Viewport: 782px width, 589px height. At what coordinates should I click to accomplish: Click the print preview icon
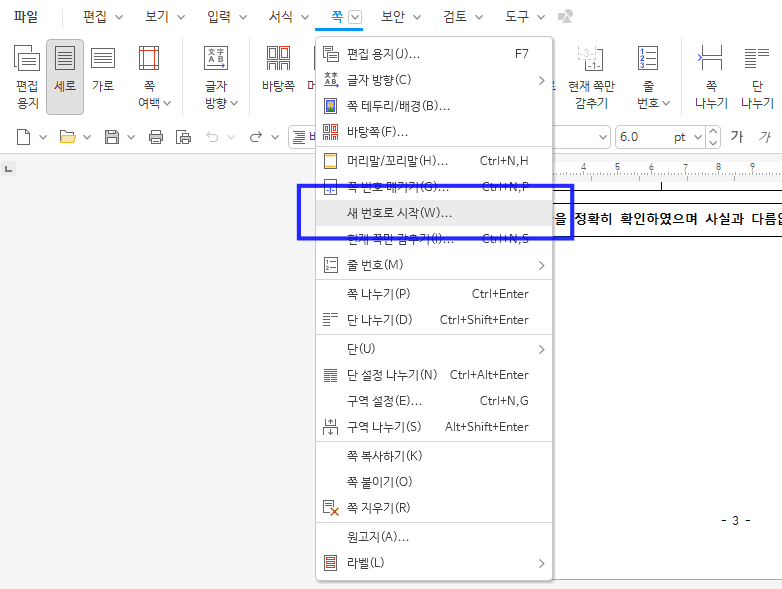click(184, 137)
